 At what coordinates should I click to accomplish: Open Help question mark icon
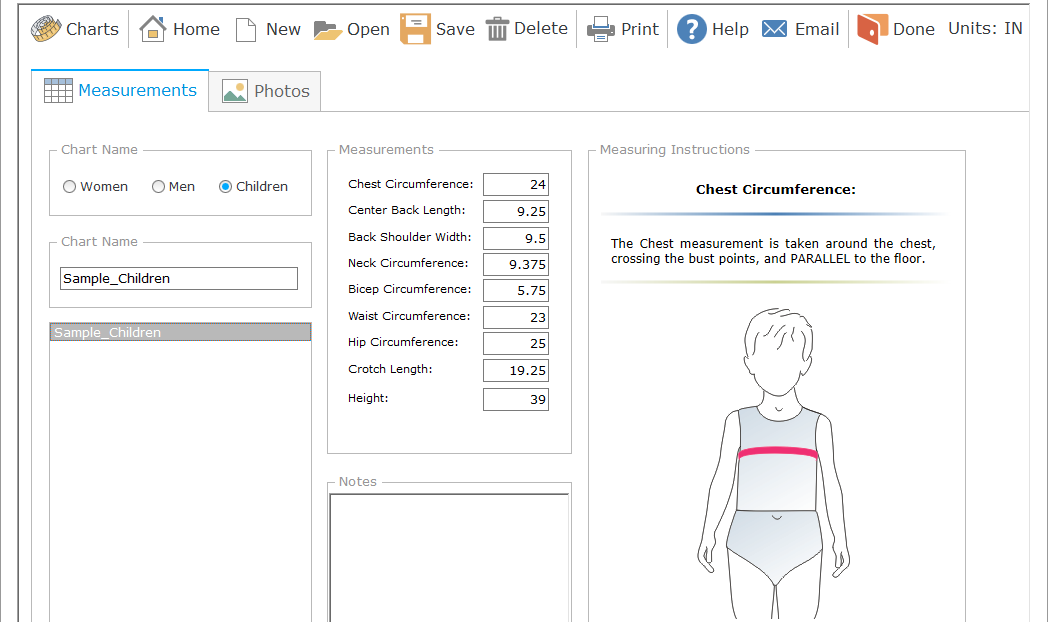pos(691,29)
